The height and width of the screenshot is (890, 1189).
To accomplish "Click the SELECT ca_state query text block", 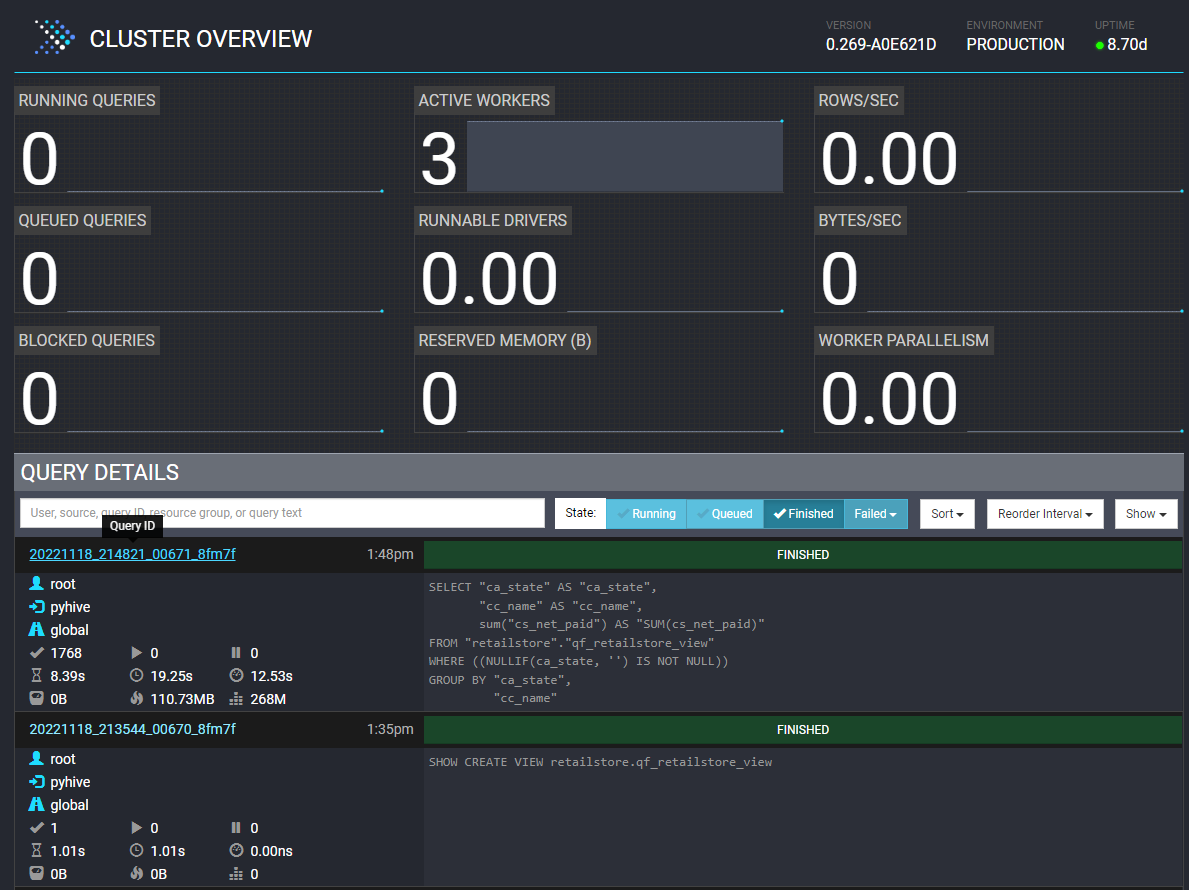I will pos(597,642).
